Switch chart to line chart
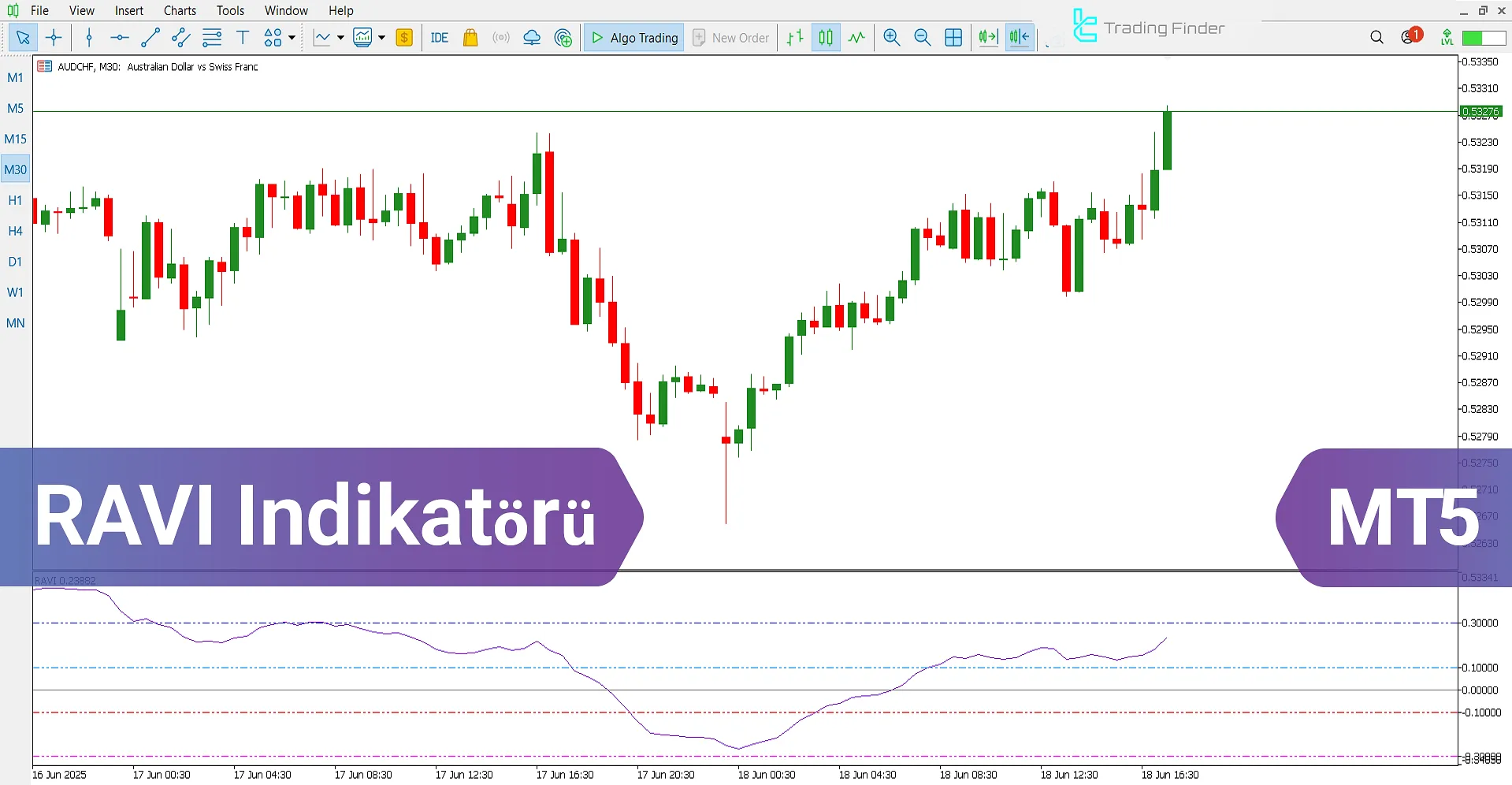1512x785 pixels. 856,38
